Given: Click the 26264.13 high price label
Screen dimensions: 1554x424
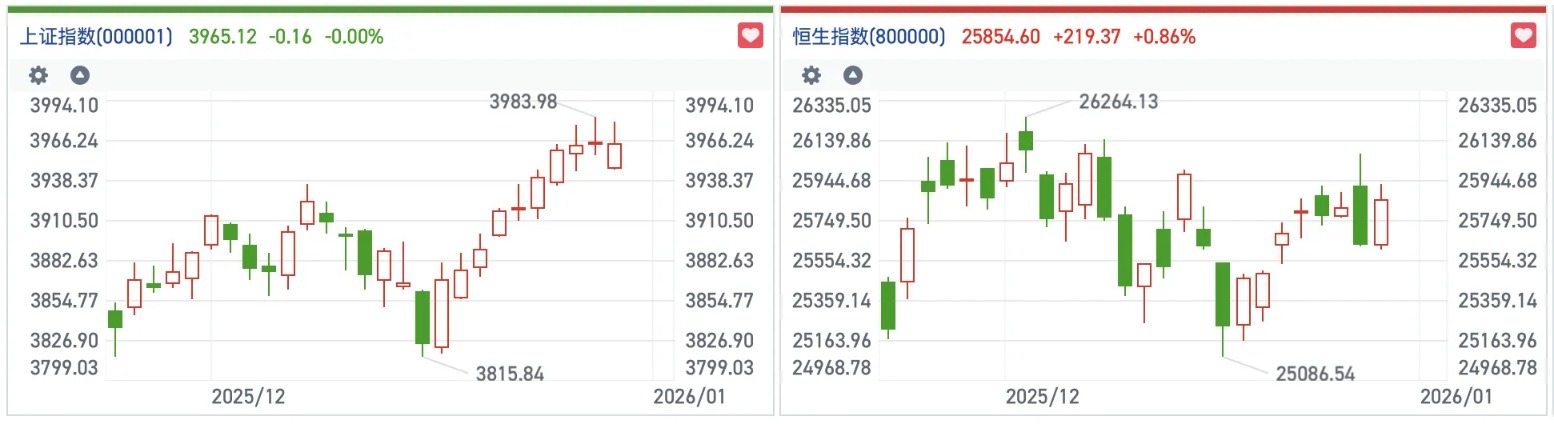Looking at the screenshot, I should tap(1119, 101).
